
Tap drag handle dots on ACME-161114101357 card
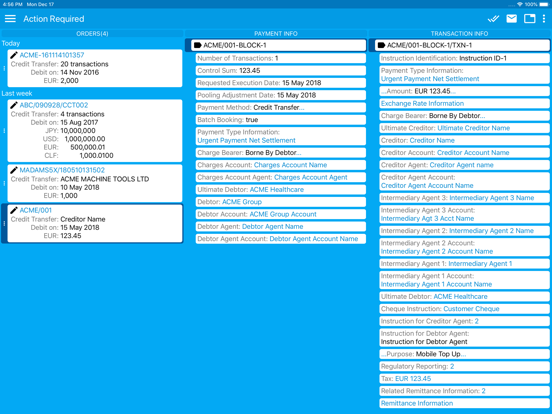pos(4,68)
